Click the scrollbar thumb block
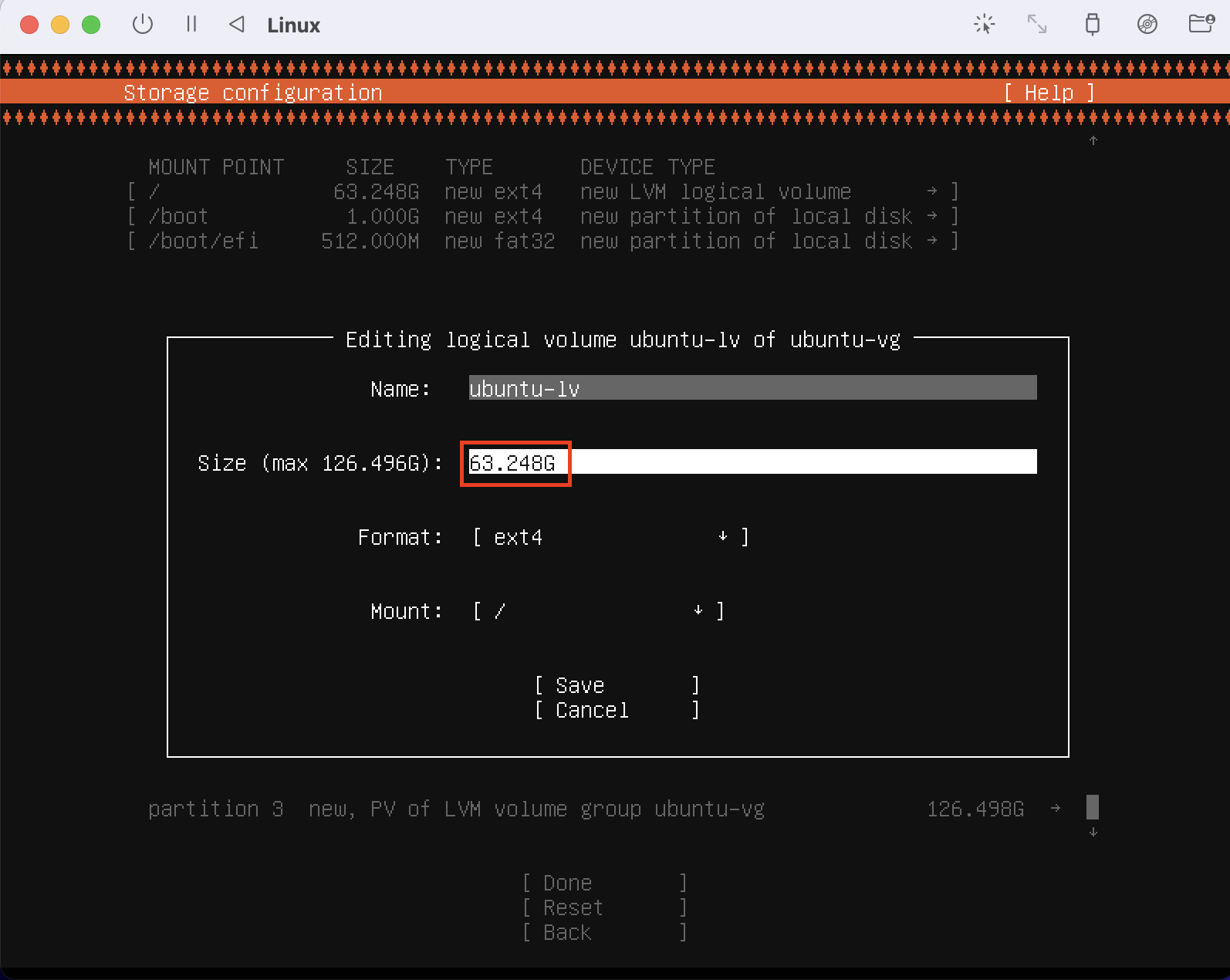The image size is (1230, 980). [1093, 807]
